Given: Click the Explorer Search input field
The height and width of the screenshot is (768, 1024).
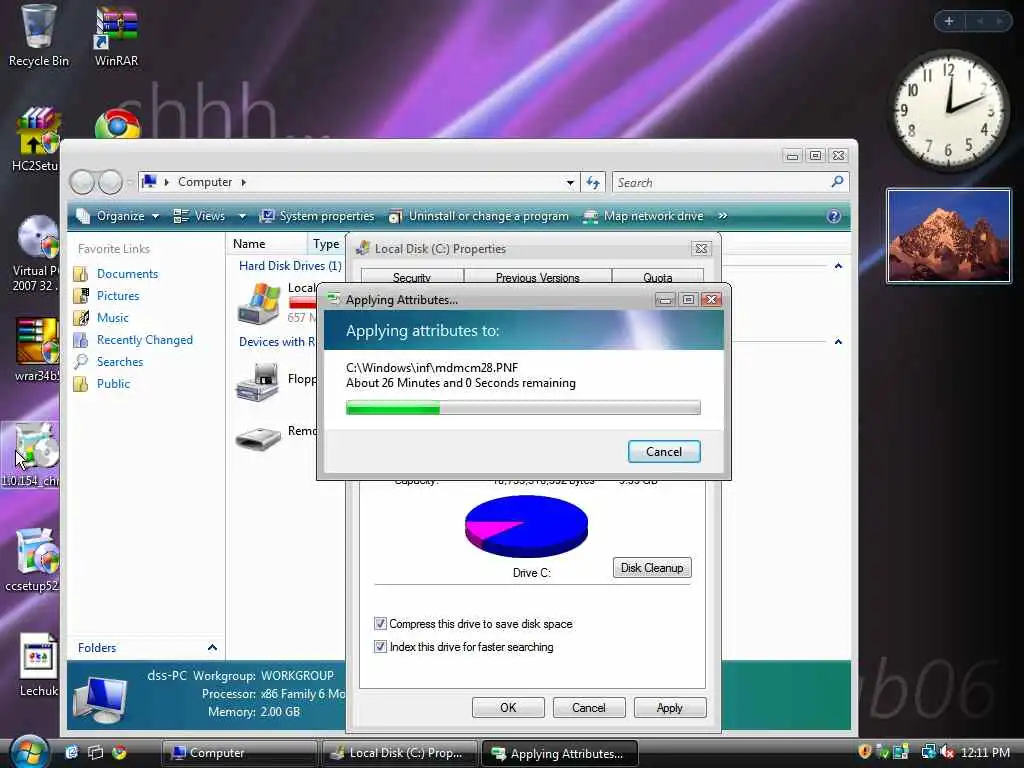Looking at the screenshot, I should (722, 182).
